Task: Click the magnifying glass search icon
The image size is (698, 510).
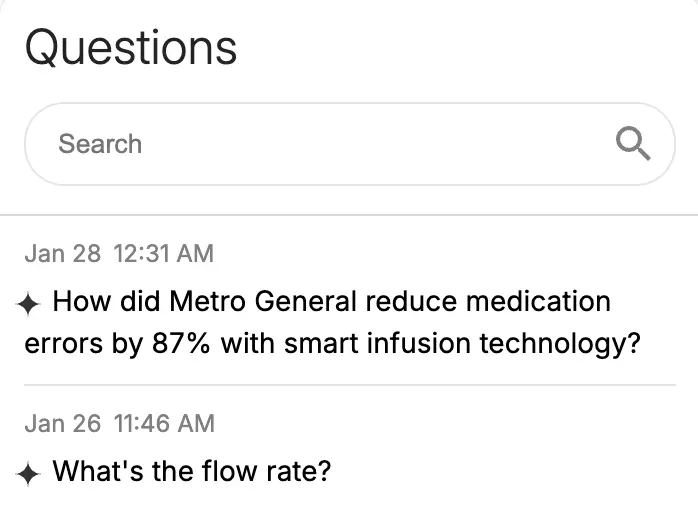Action: pyautogui.click(x=632, y=144)
